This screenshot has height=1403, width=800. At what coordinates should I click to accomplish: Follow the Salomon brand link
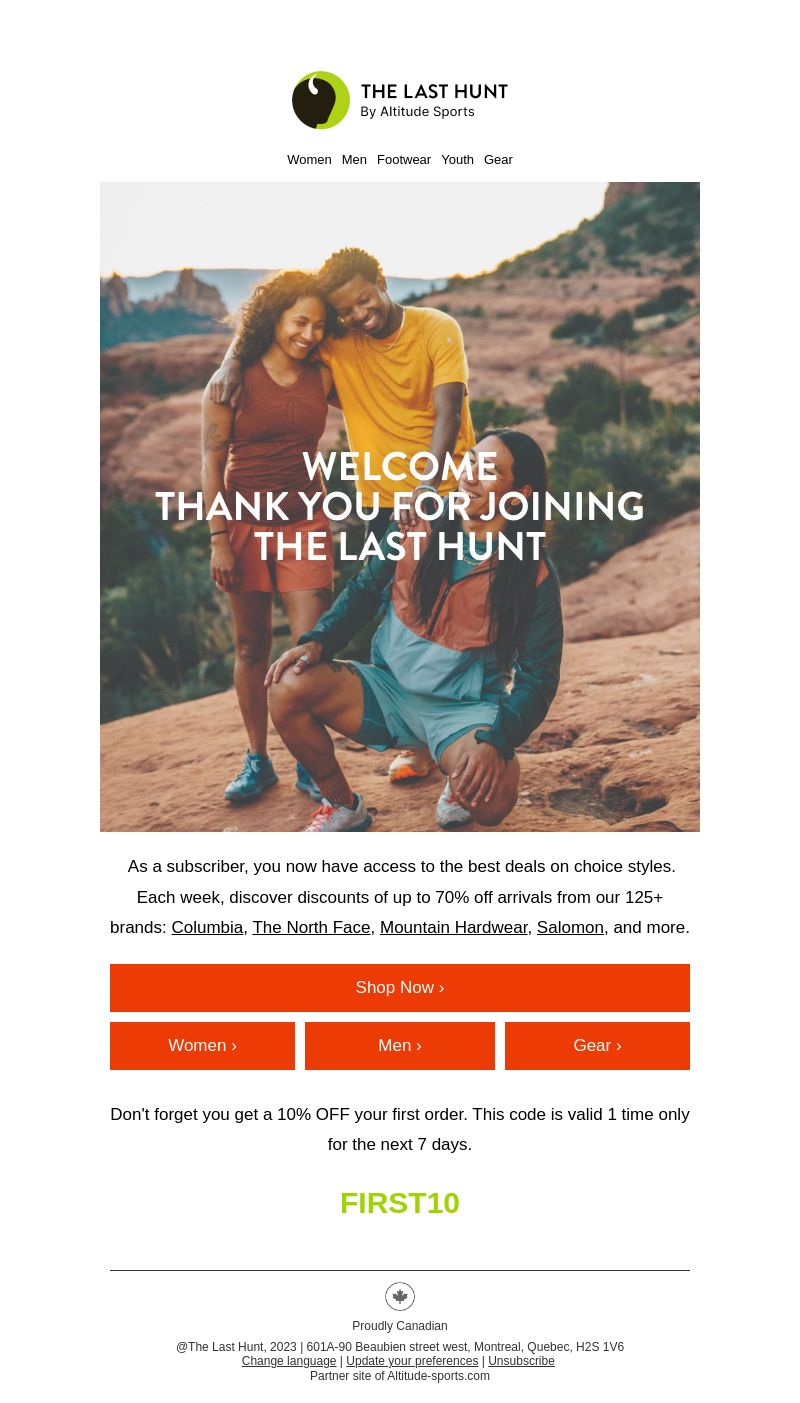click(x=570, y=928)
